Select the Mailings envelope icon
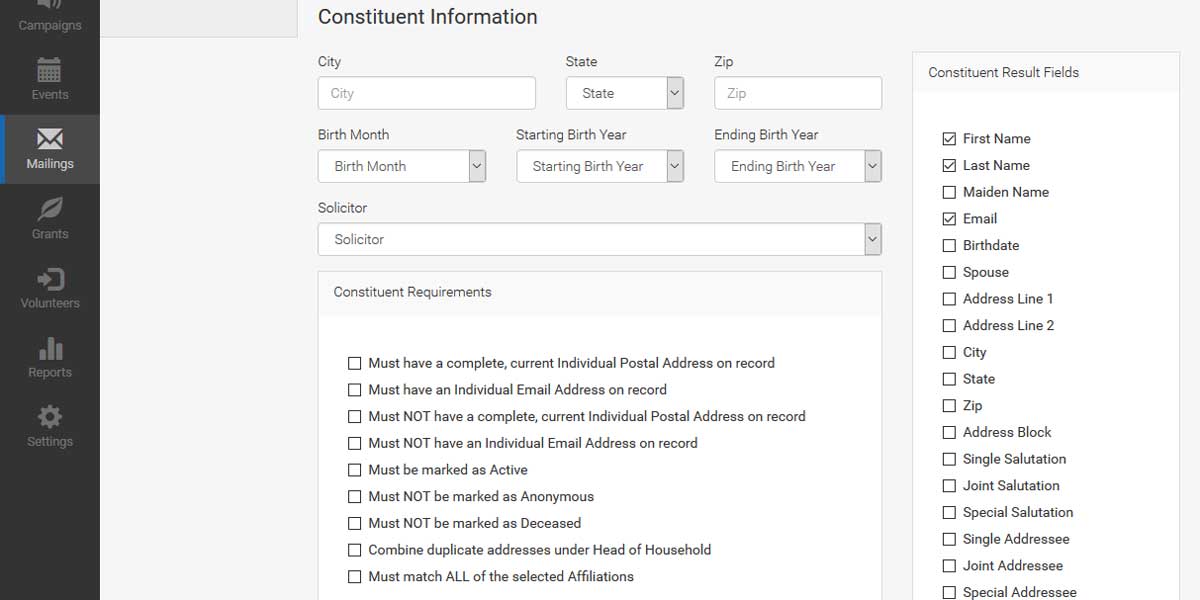Screen dimensions: 1200x600 [50, 138]
